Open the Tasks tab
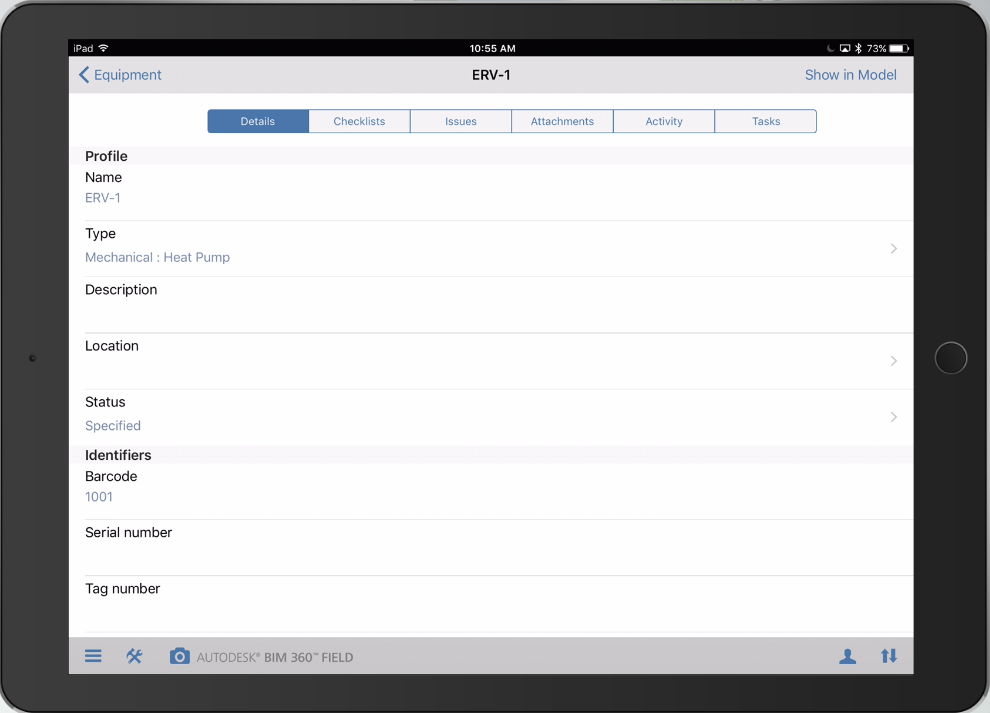Screen dimensions: 990x713 [765, 120]
